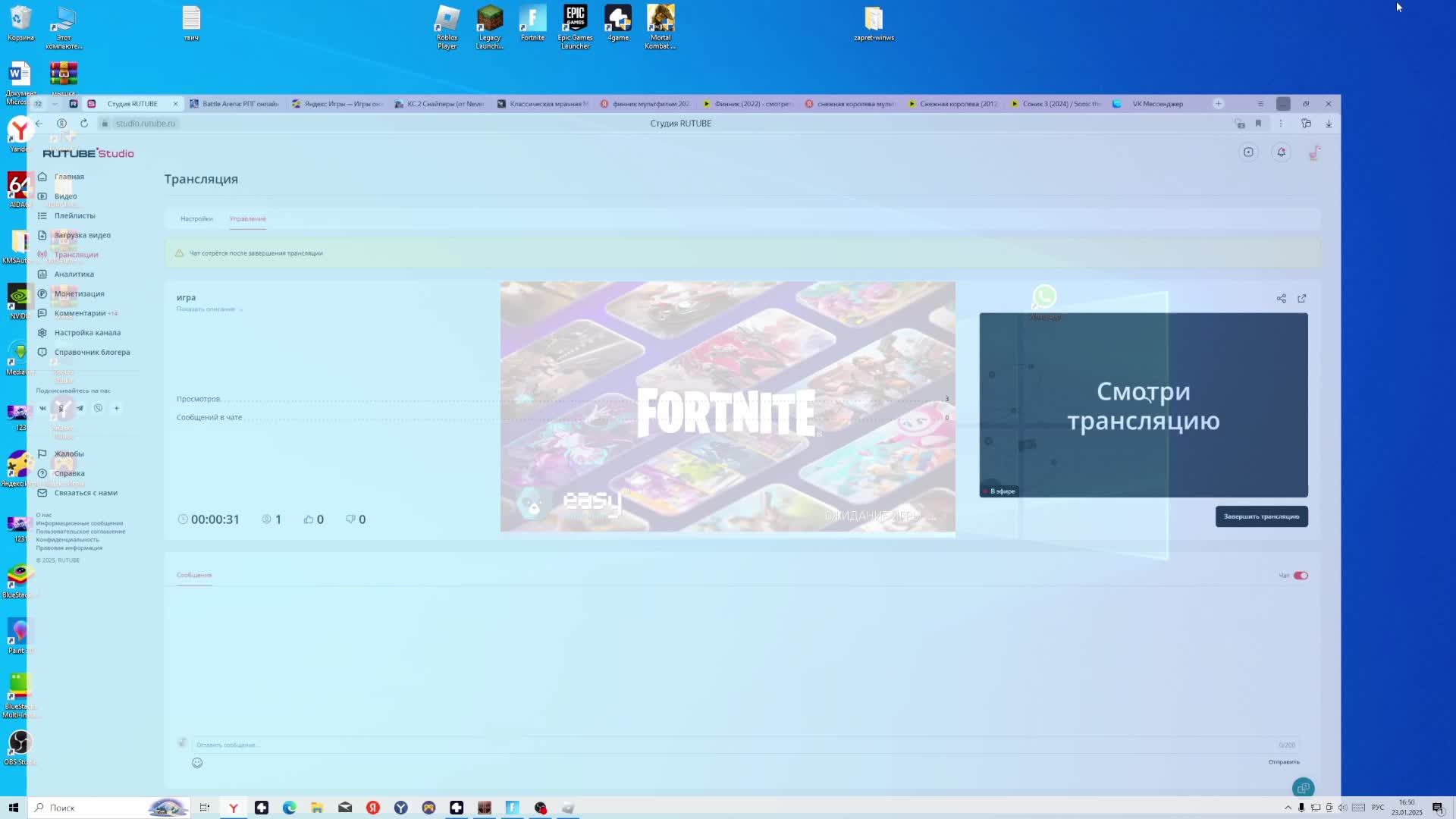Toggle the Чат switch off
The width and height of the screenshot is (1456, 819).
click(x=1301, y=576)
